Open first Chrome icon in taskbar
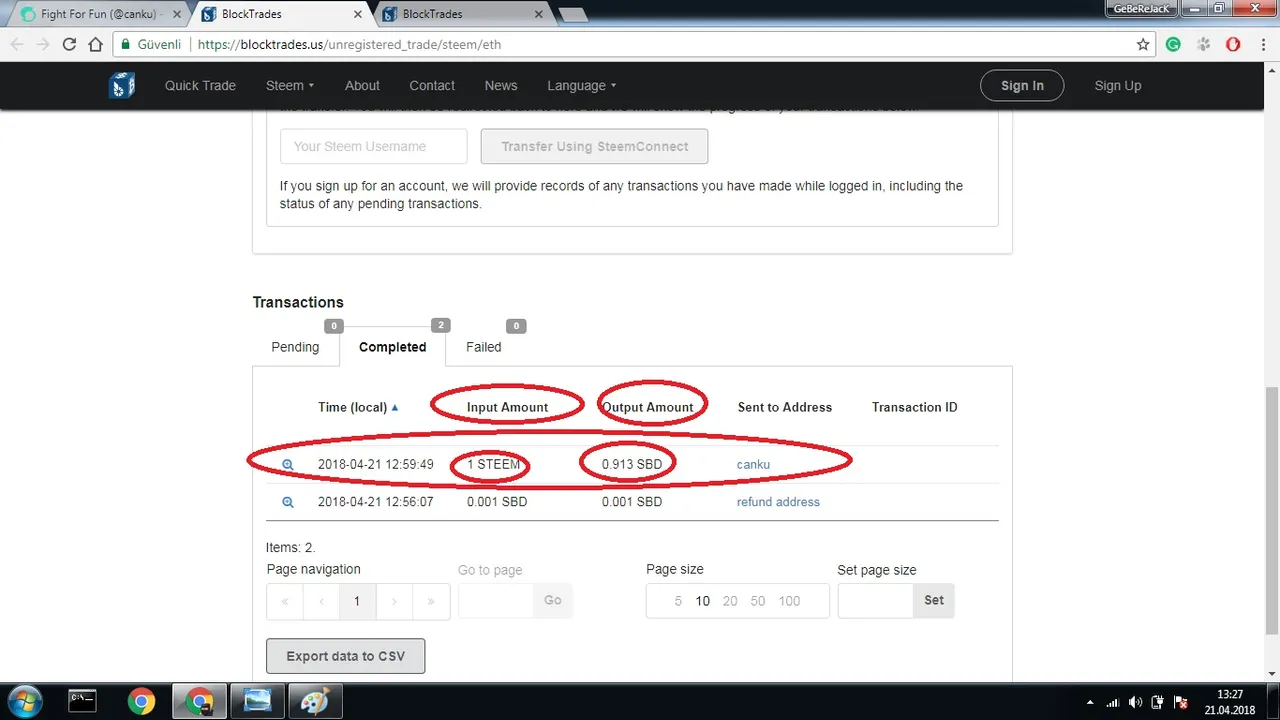1280x720 pixels. pyautogui.click(x=141, y=702)
